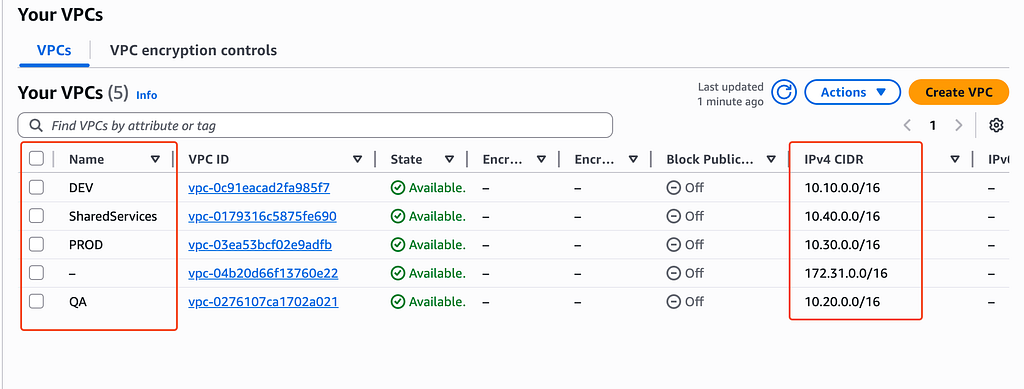Select the SharedServices VPC checkbox

[x=37, y=215]
